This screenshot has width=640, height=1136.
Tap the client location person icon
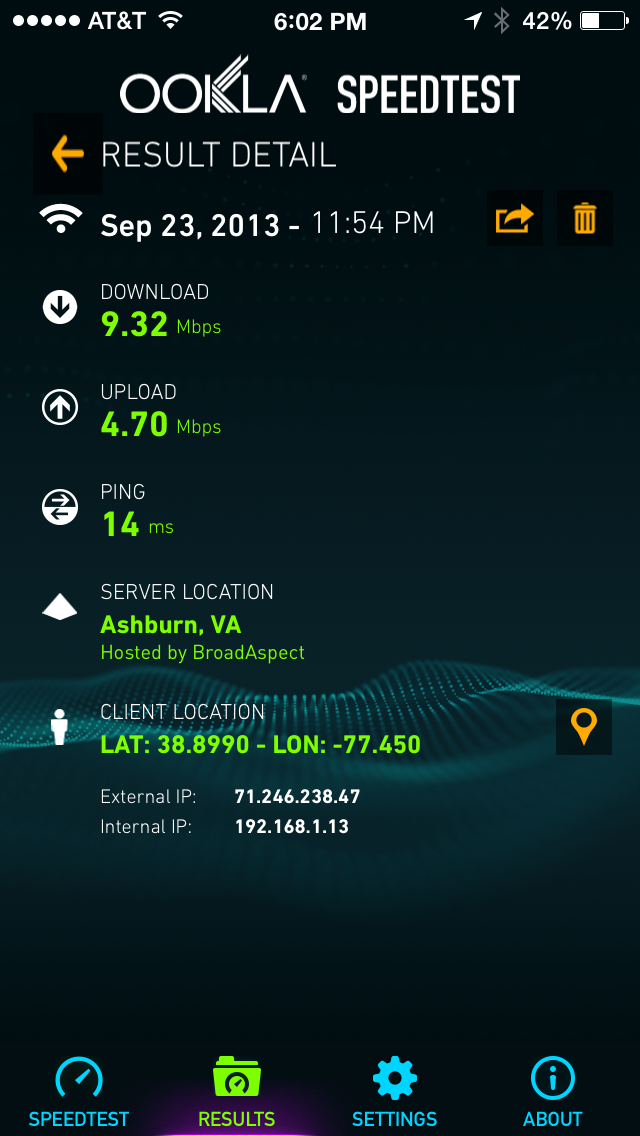click(x=60, y=727)
